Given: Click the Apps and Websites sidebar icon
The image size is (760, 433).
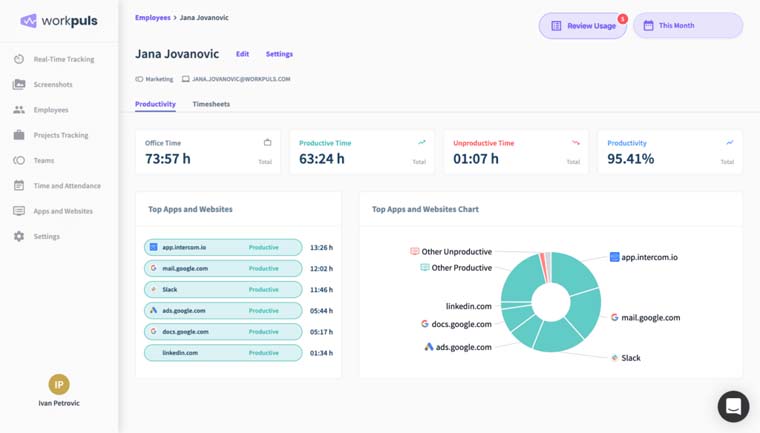Looking at the screenshot, I should 19,211.
